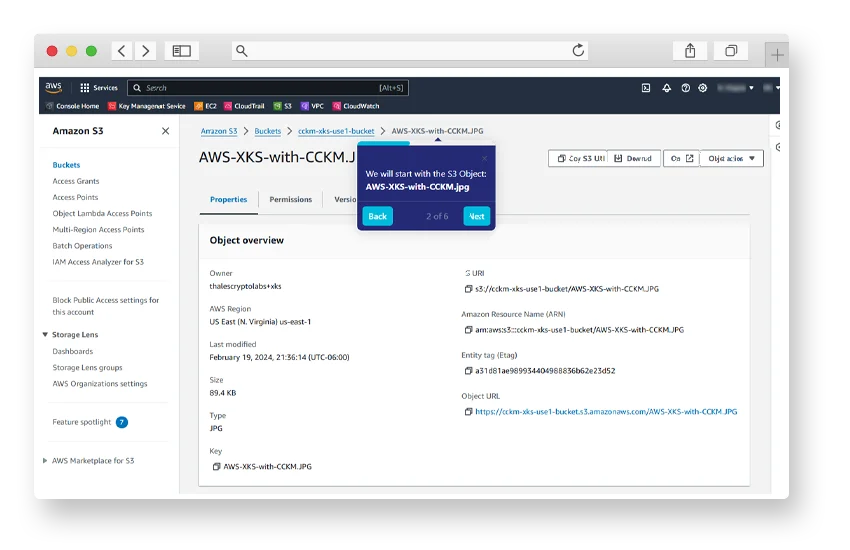This screenshot has height=550, width=850.
Task: Select the owner name thalescryptolabs+xks
Action: pos(246,286)
